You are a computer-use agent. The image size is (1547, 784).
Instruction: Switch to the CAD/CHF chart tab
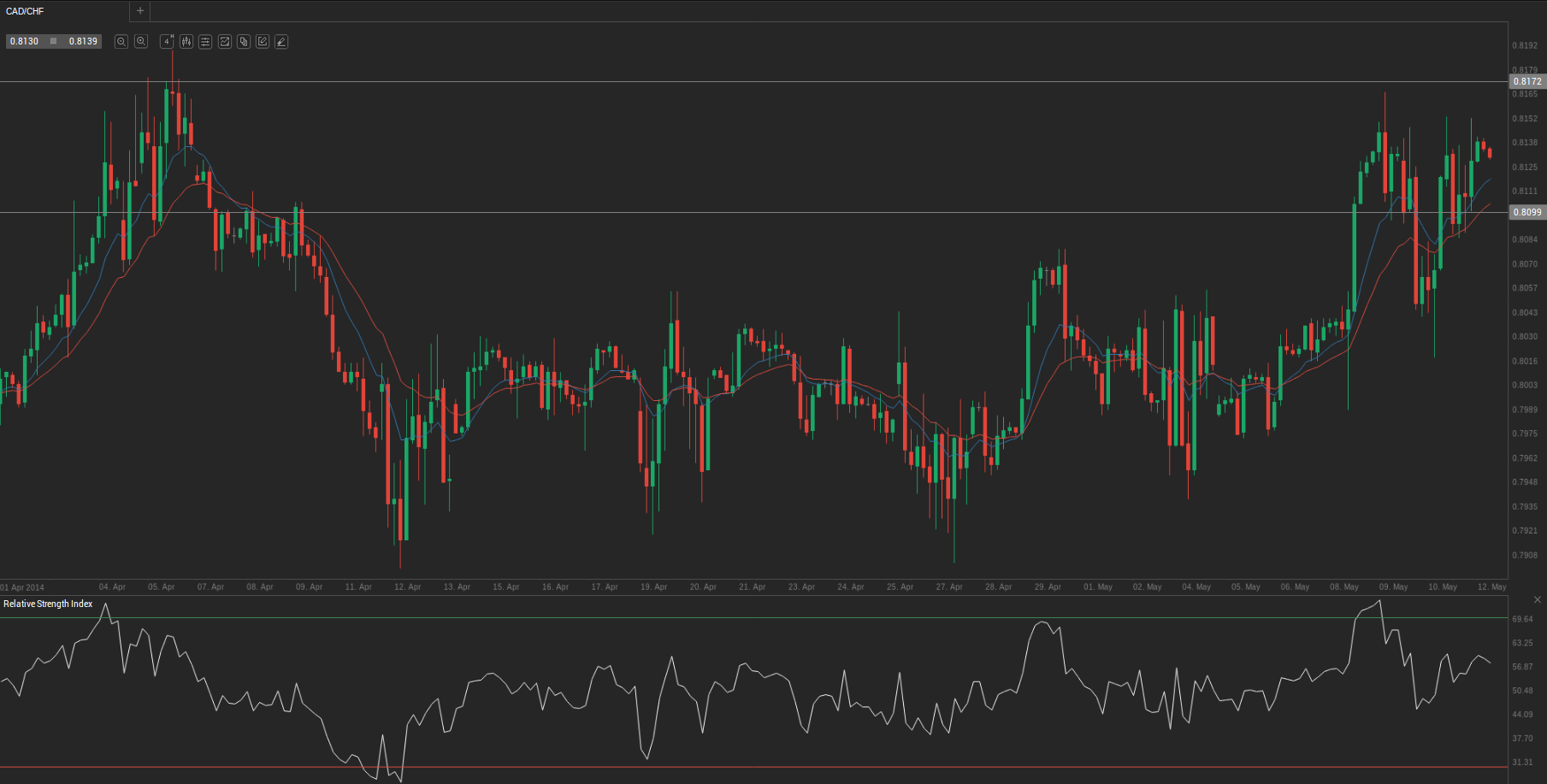(26, 11)
